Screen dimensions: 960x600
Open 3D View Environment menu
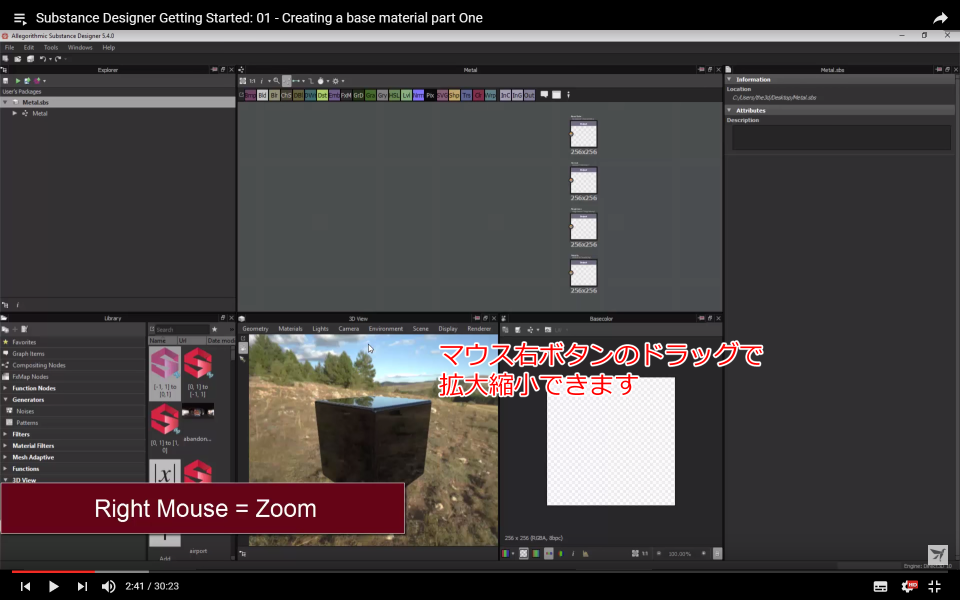pos(386,329)
